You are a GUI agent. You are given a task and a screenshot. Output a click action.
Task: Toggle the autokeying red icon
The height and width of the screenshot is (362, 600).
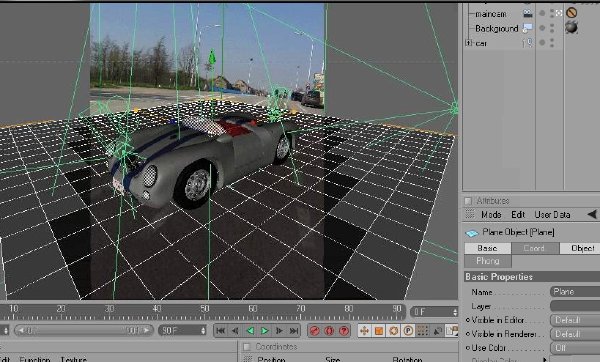coord(329,331)
